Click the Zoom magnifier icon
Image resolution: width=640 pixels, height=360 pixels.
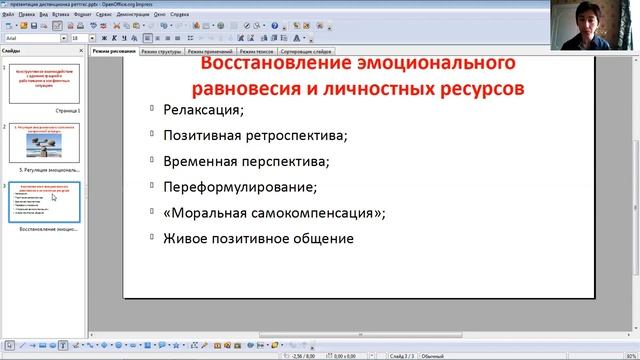click(257, 26)
